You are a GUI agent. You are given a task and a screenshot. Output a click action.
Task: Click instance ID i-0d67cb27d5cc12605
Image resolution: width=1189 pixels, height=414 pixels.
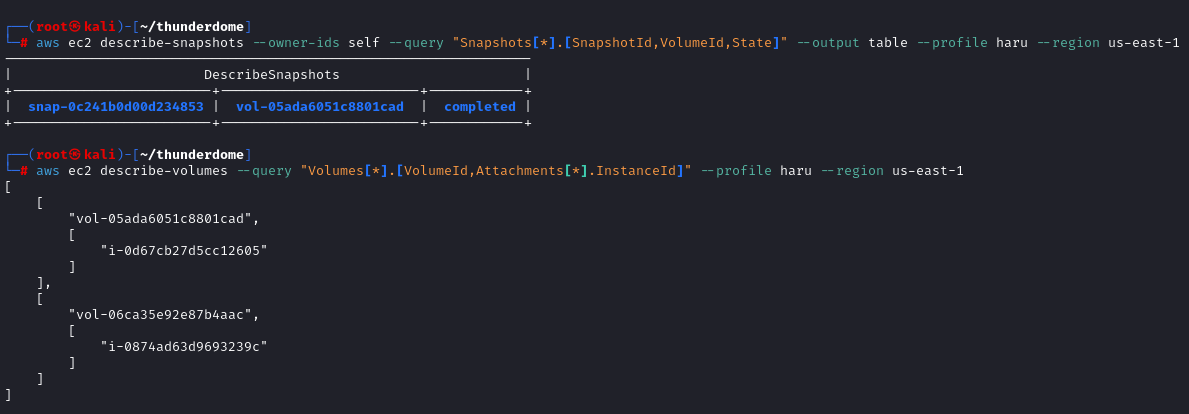pos(184,250)
